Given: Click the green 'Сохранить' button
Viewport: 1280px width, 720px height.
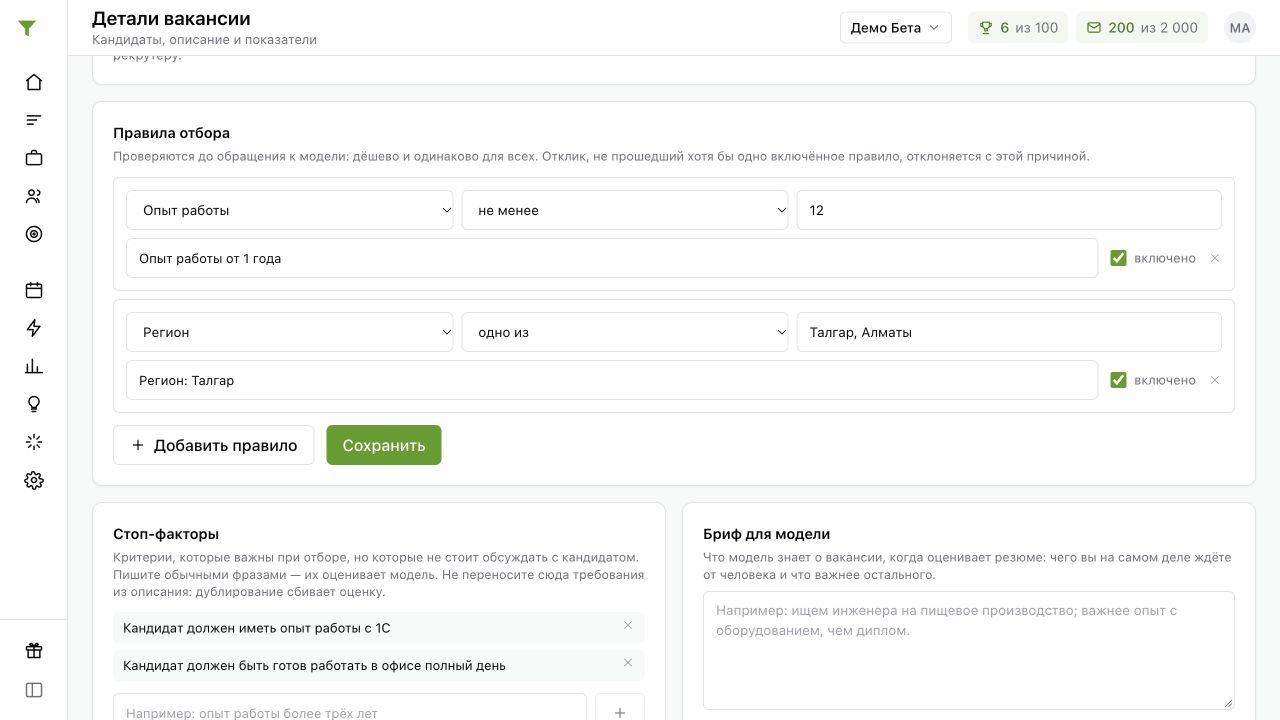Looking at the screenshot, I should tap(384, 445).
